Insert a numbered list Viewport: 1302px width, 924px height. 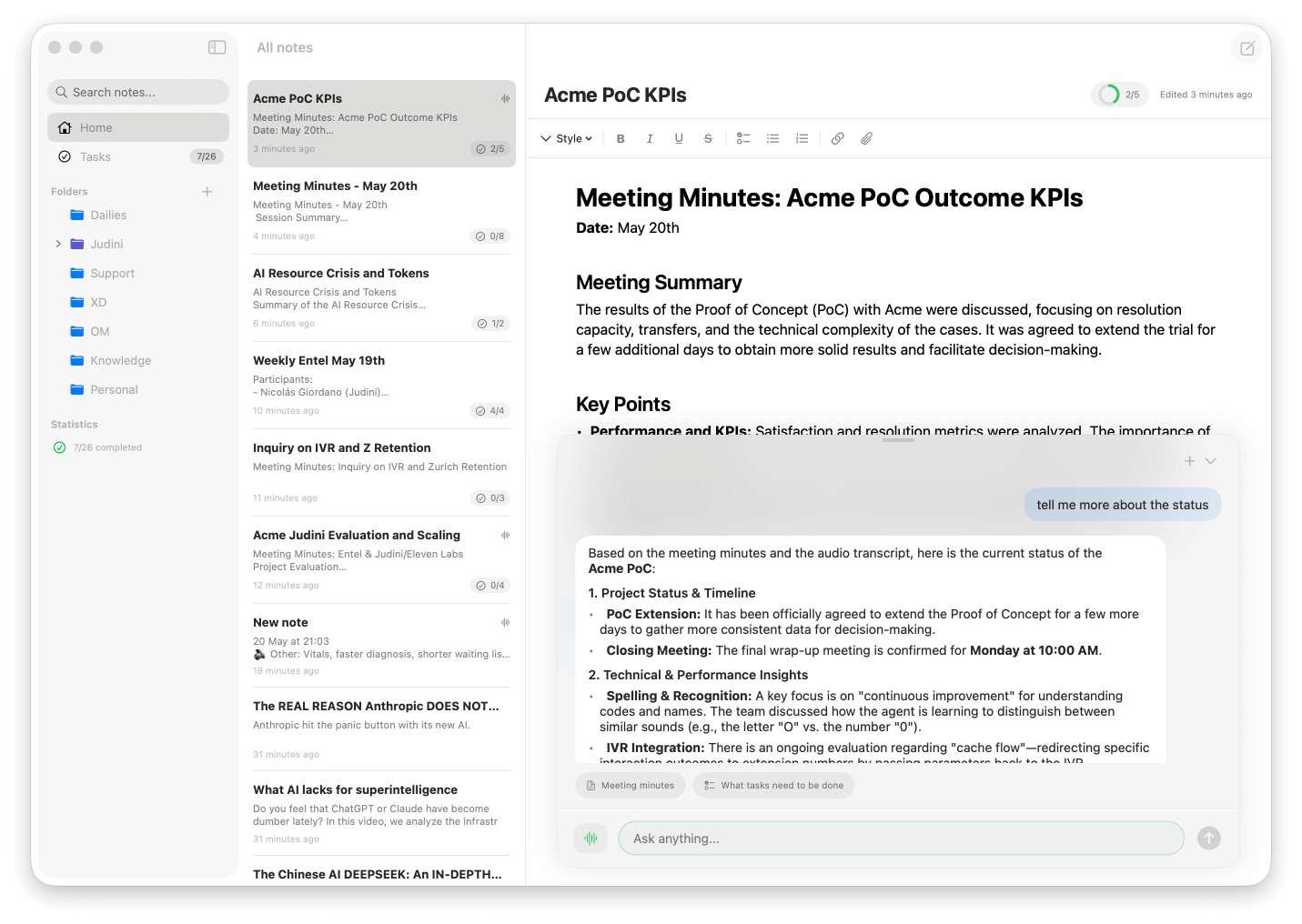(802, 139)
